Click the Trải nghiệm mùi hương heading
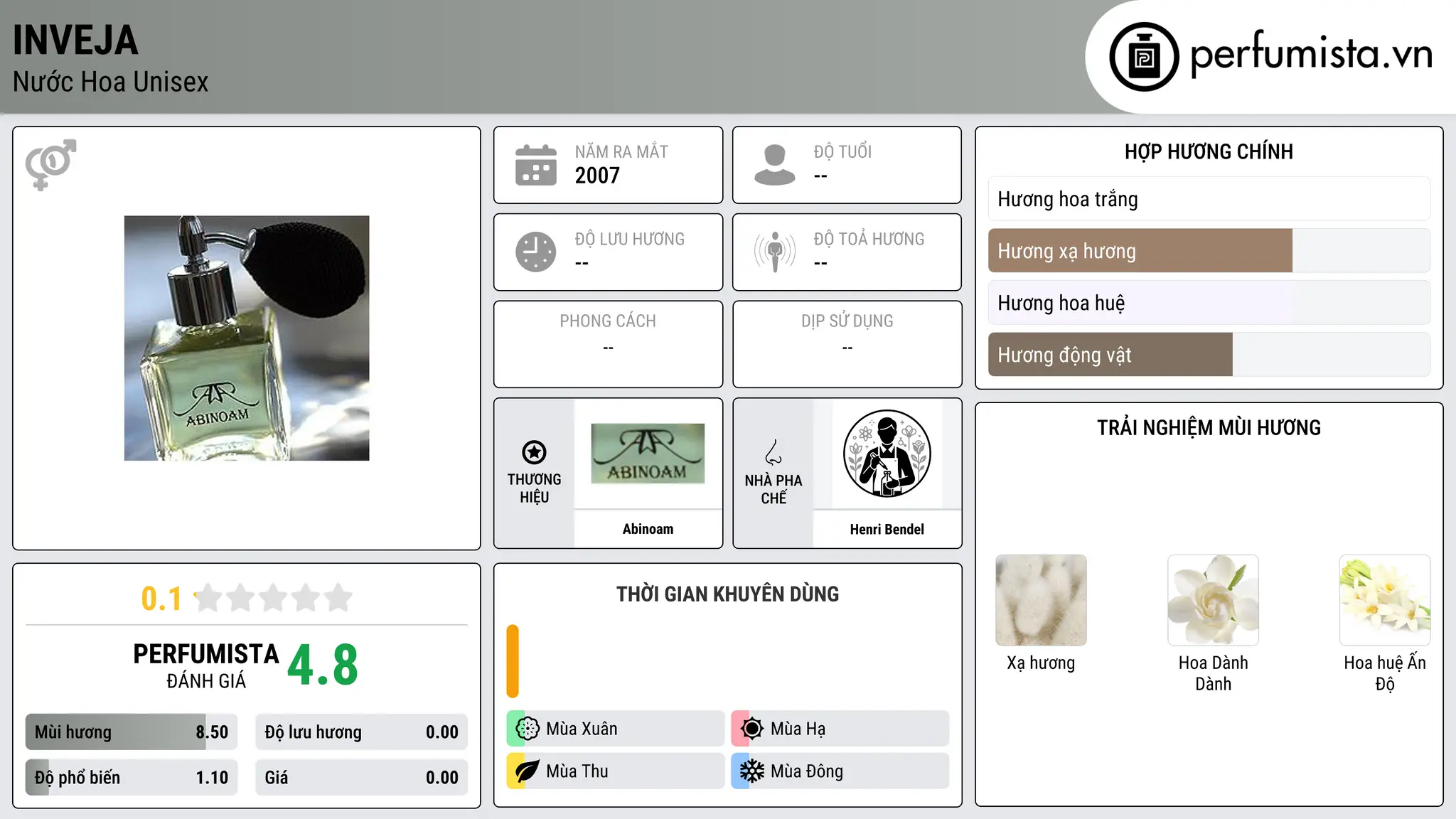The width and height of the screenshot is (1456, 819). [x=1209, y=428]
